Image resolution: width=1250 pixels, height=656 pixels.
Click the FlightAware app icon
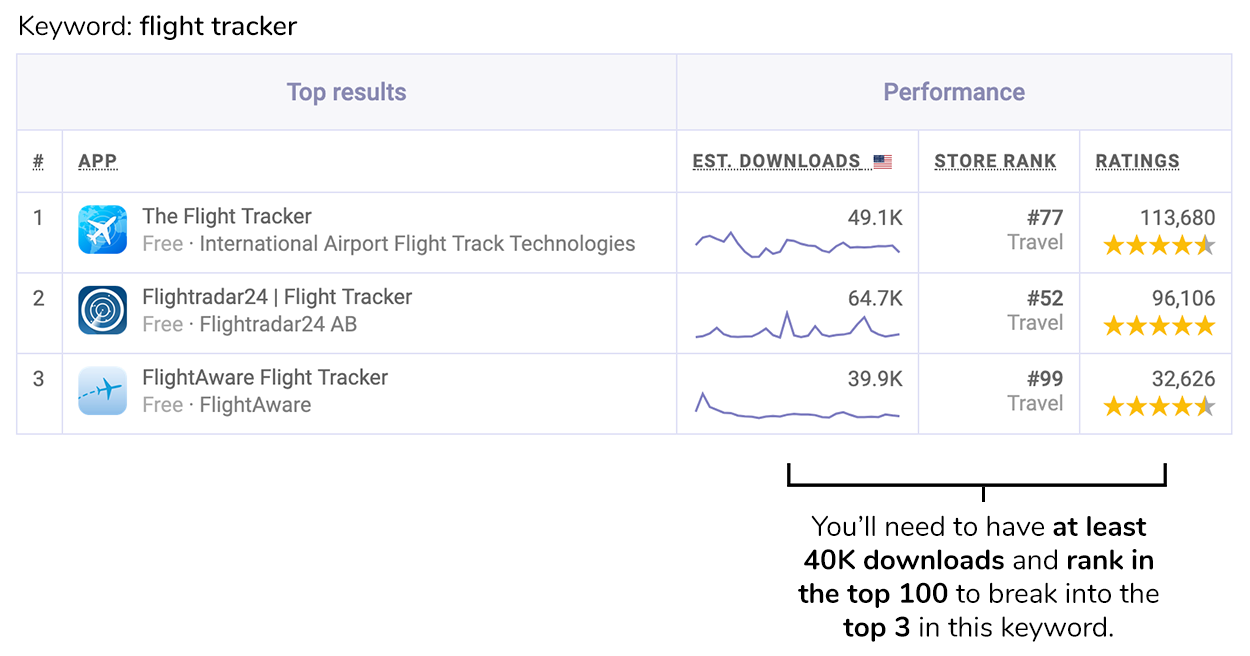pyautogui.click(x=101, y=391)
